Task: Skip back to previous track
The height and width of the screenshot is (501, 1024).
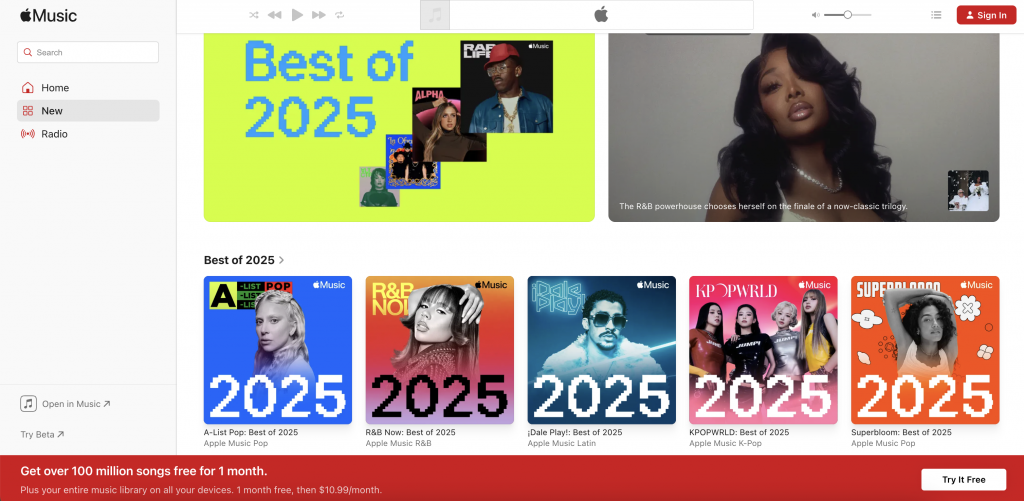Action: click(275, 15)
